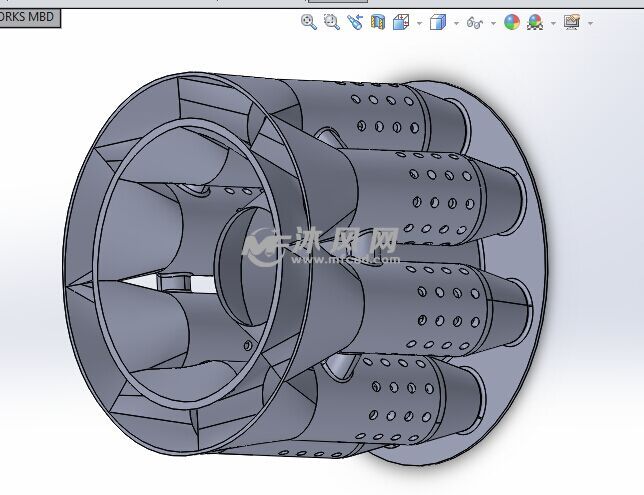Viewport: 644px width, 495px height.
Task: Click the Apply Scene icon
Action: (535, 22)
